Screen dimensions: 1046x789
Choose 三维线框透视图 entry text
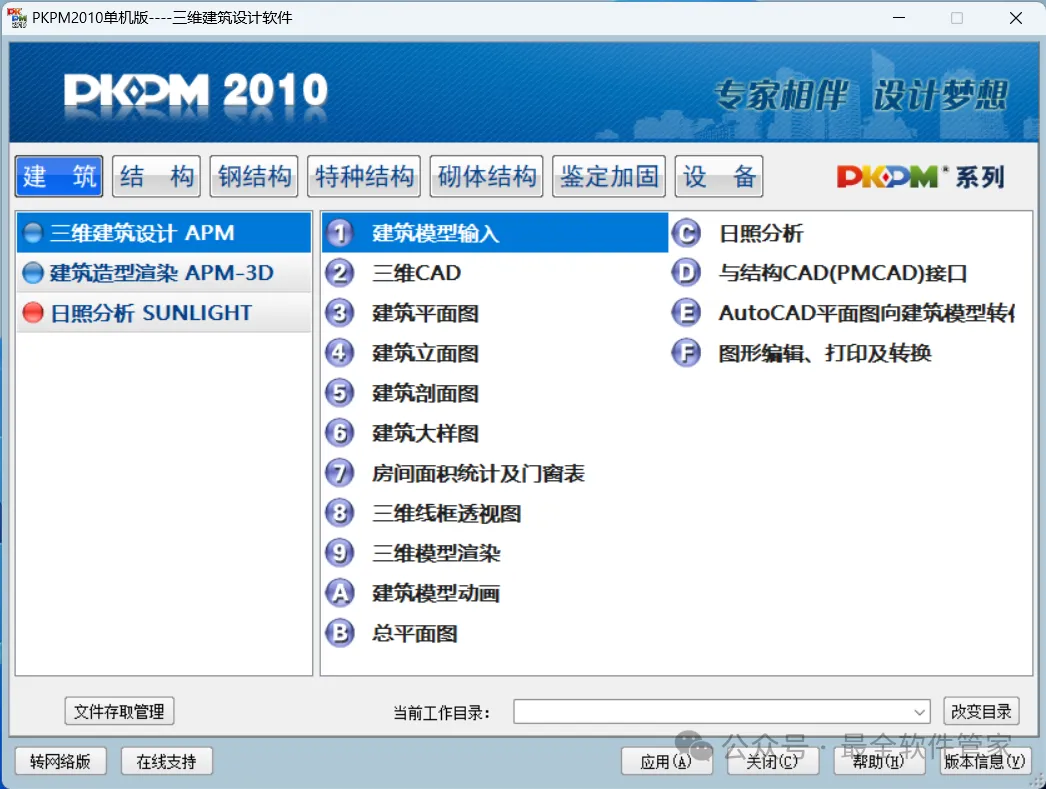446,513
